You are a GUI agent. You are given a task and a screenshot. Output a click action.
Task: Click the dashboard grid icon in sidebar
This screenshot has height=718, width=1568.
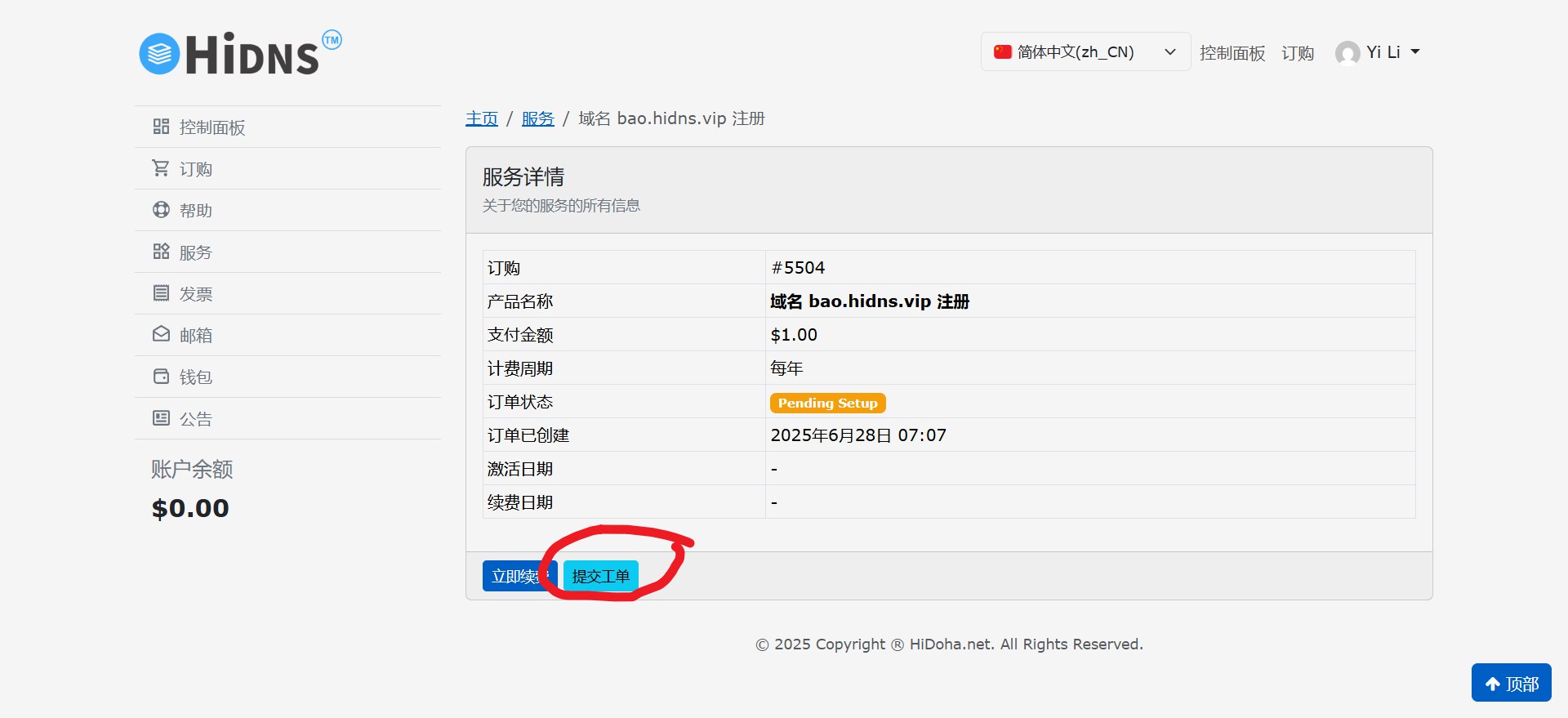(x=161, y=127)
